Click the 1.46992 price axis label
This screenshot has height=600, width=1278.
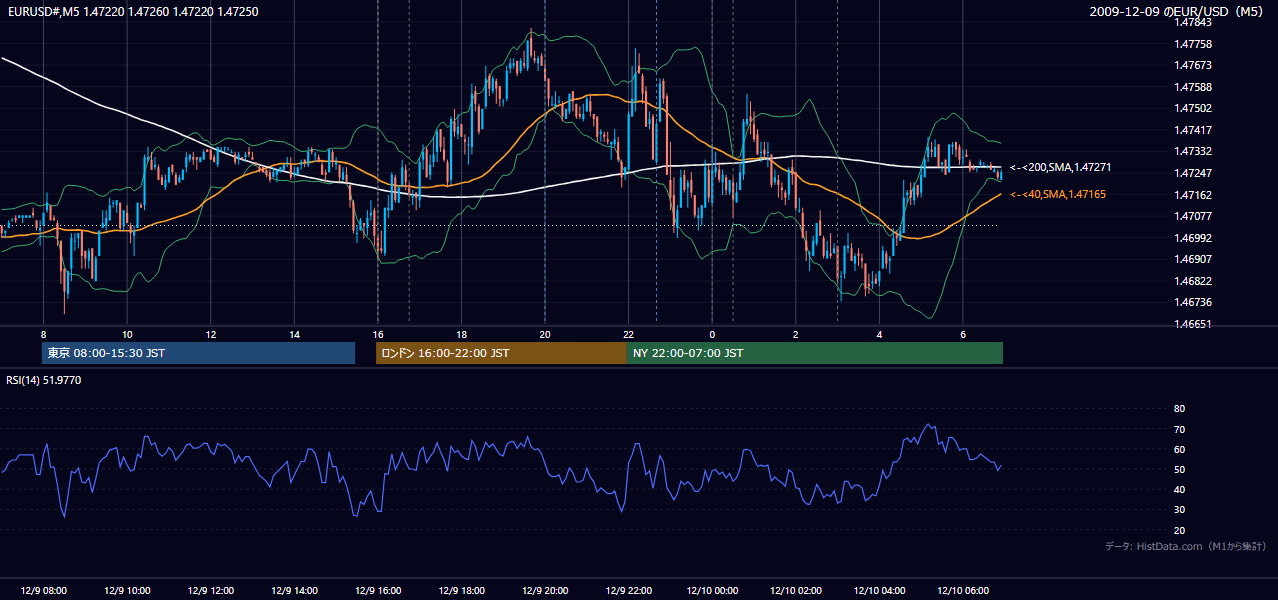click(1192, 238)
